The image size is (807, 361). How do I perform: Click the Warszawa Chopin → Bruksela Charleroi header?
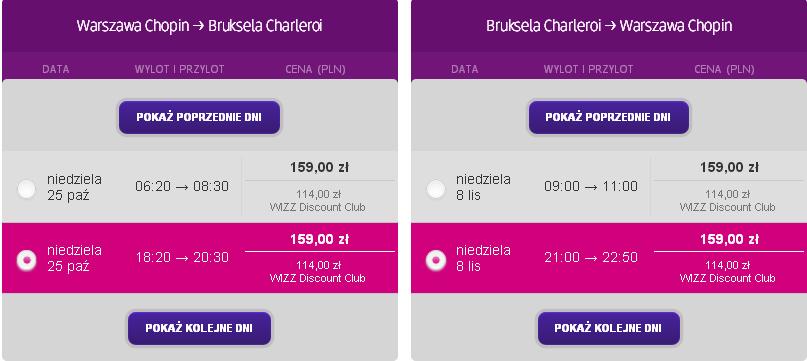pyautogui.click(x=199, y=26)
